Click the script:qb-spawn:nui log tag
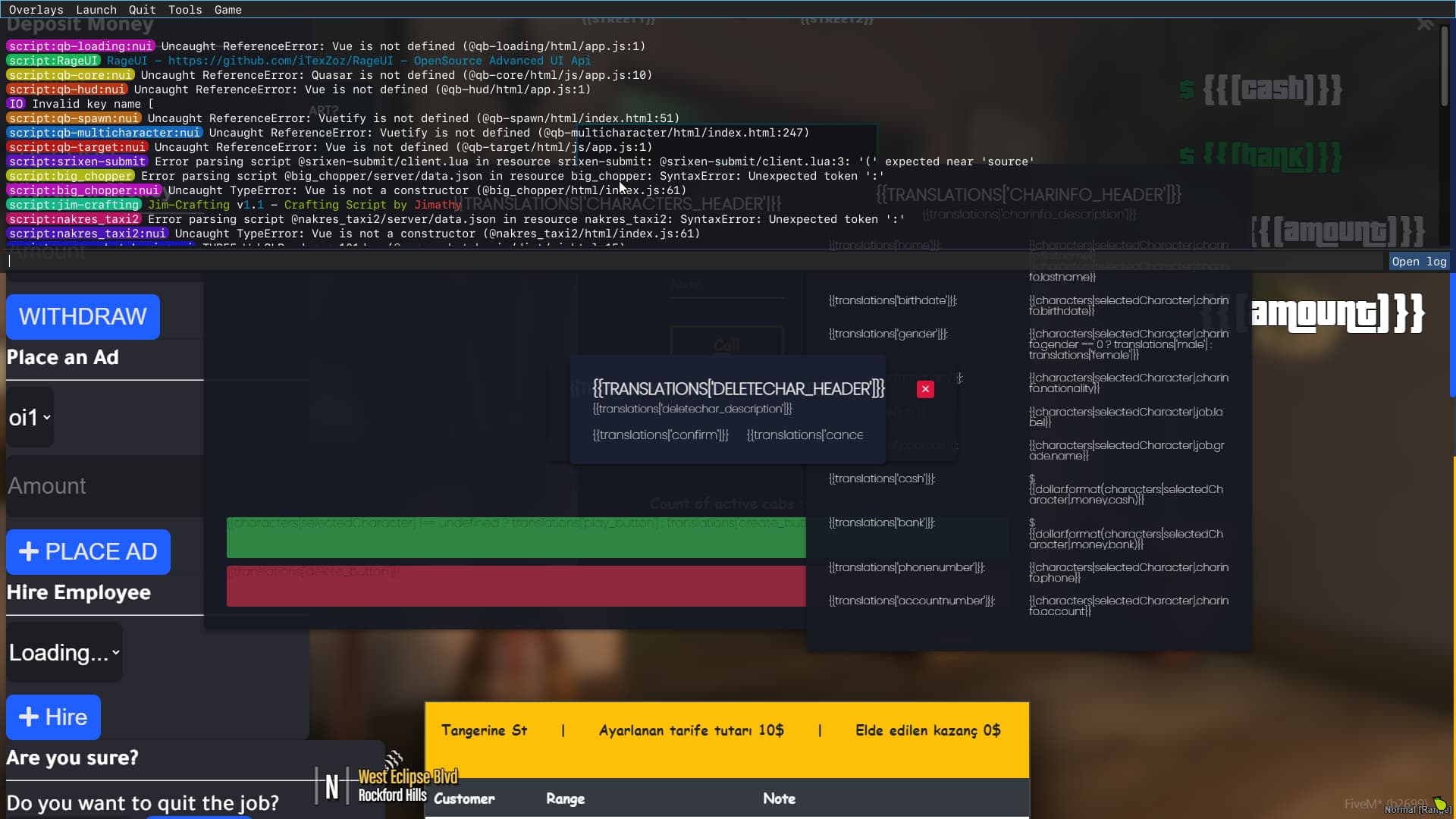1456x819 pixels. point(74,118)
